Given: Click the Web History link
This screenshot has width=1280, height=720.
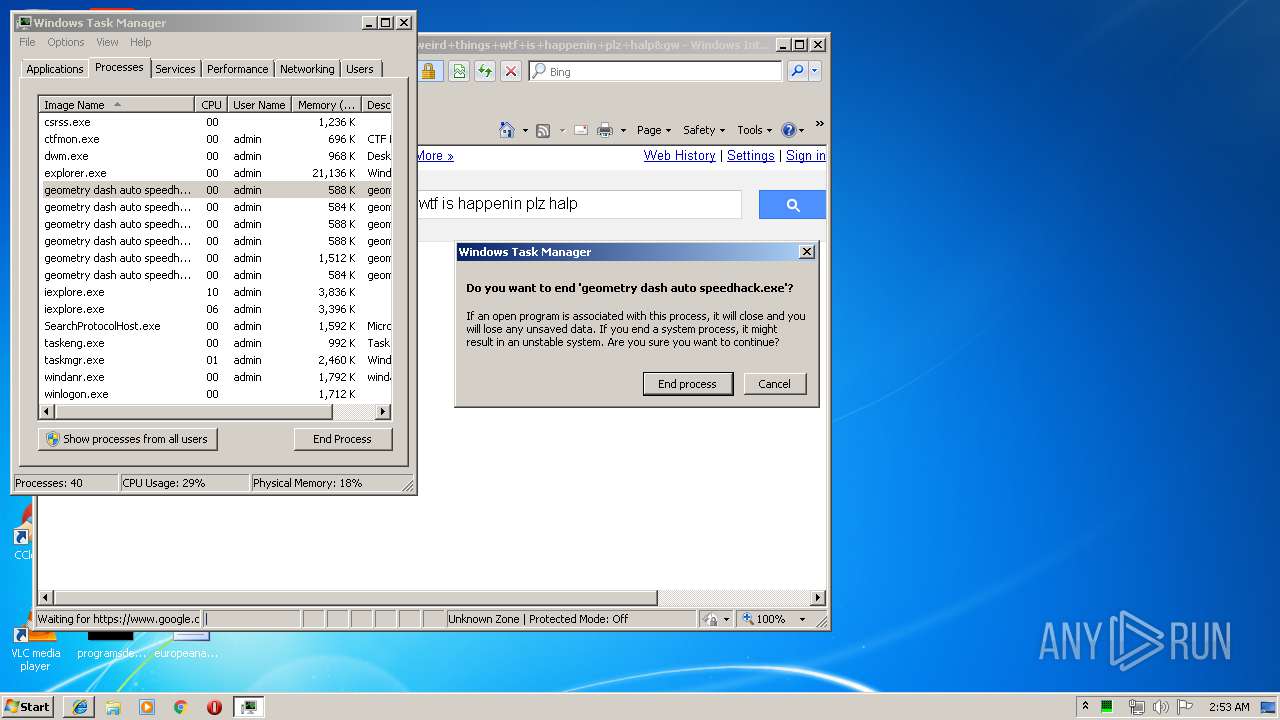Looking at the screenshot, I should 680,156.
